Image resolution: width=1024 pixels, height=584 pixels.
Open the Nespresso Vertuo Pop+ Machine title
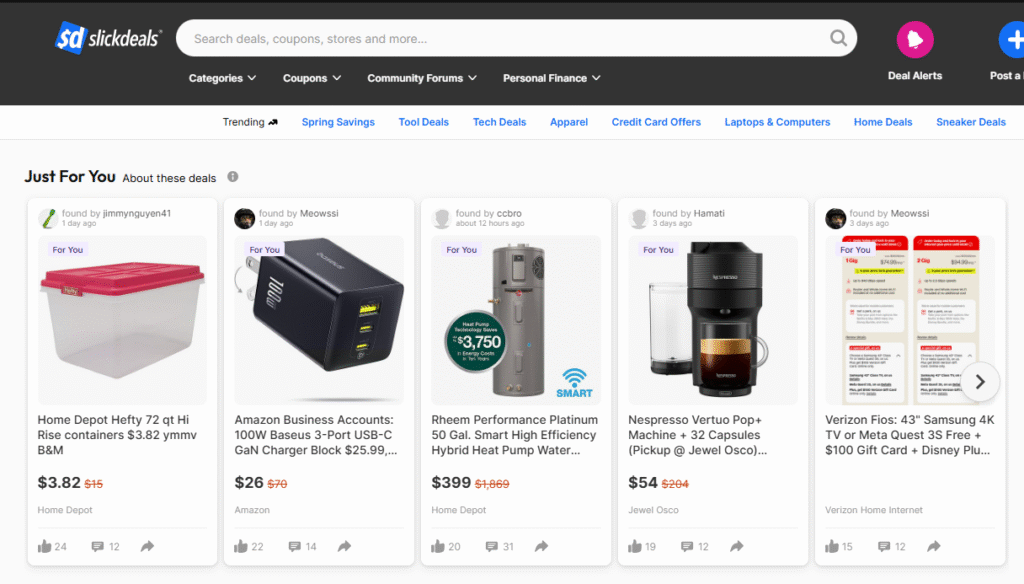pyautogui.click(x=697, y=435)
